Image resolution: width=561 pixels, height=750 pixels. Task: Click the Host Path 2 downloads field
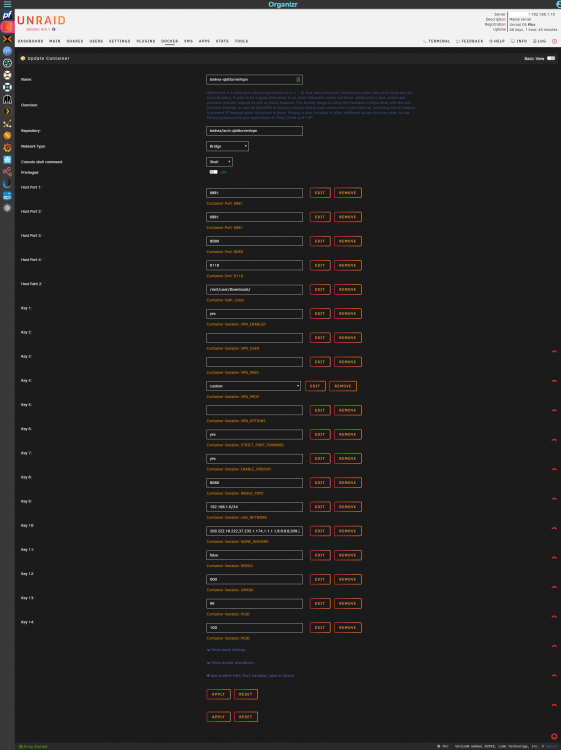pos(254,289)
